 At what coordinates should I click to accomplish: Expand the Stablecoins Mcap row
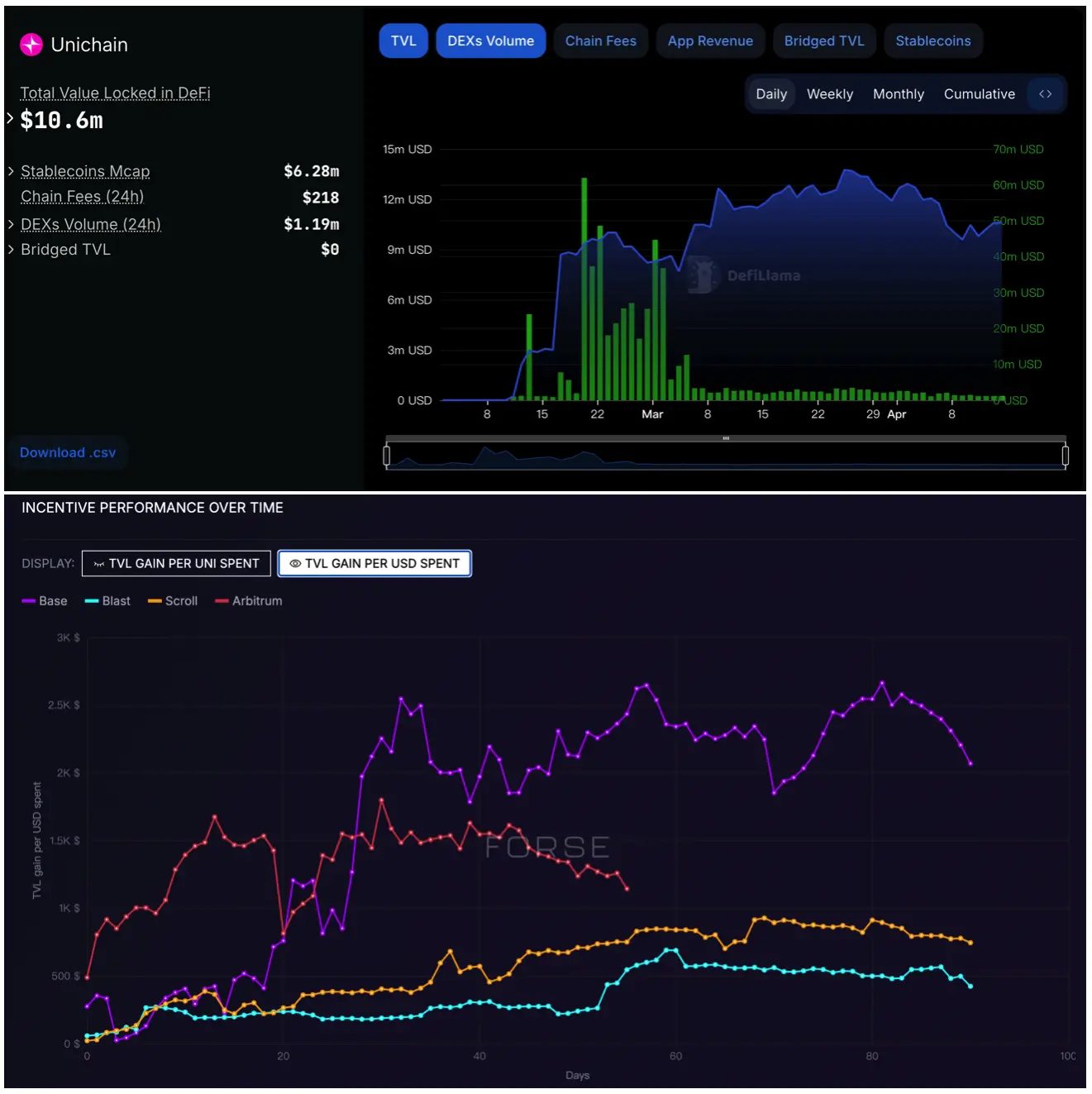click(12, 171)
